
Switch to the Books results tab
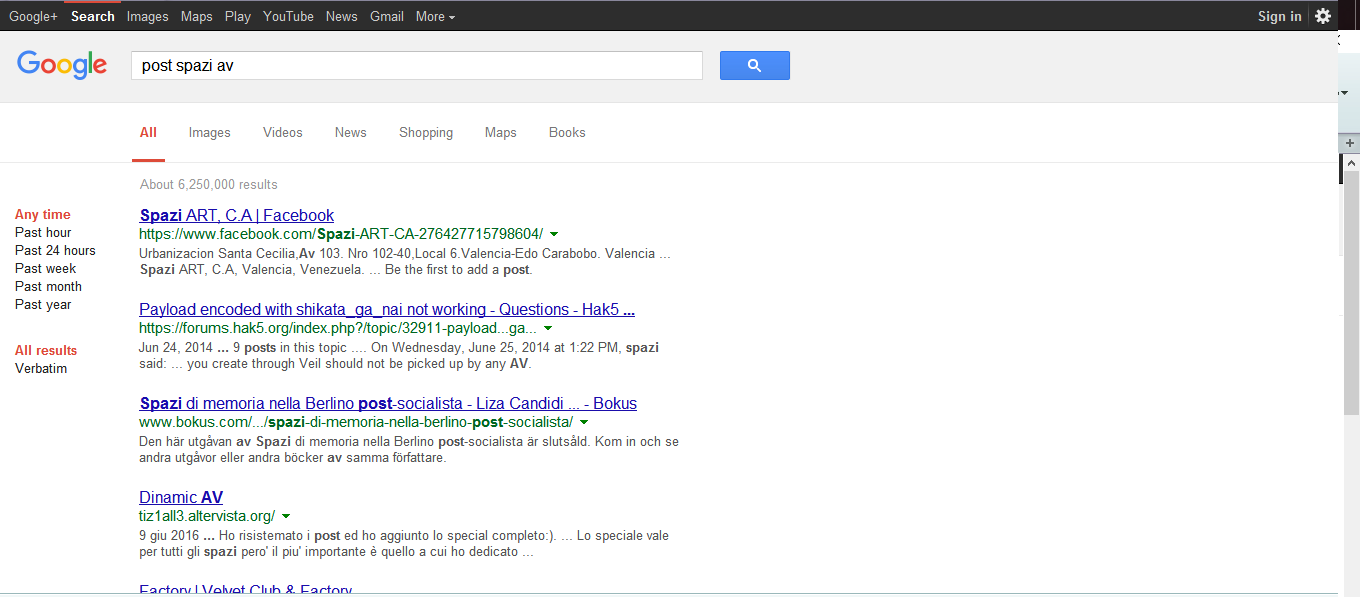[x=567, y=132]
